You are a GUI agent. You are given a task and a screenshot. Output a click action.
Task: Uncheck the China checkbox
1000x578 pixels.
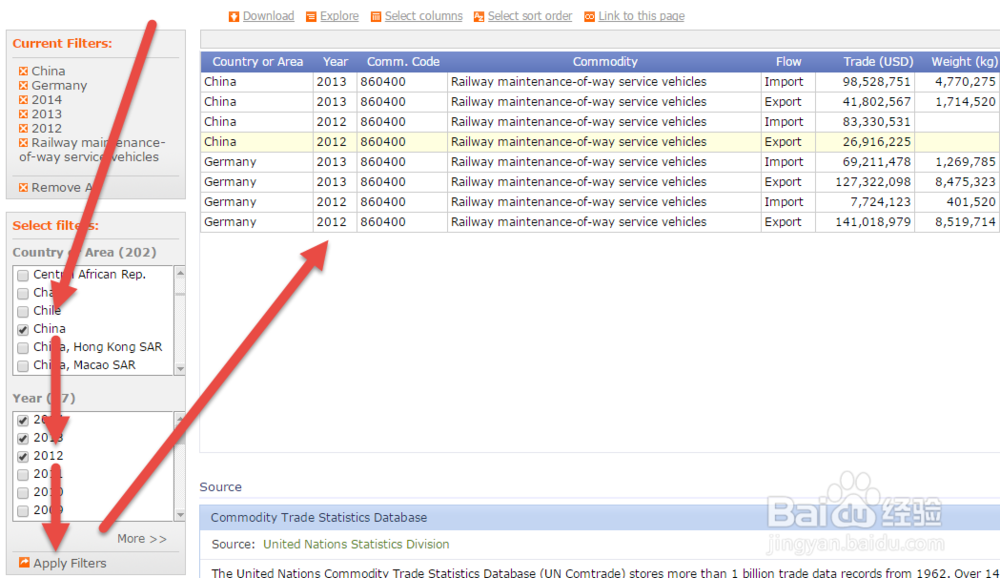pos(23,330)
